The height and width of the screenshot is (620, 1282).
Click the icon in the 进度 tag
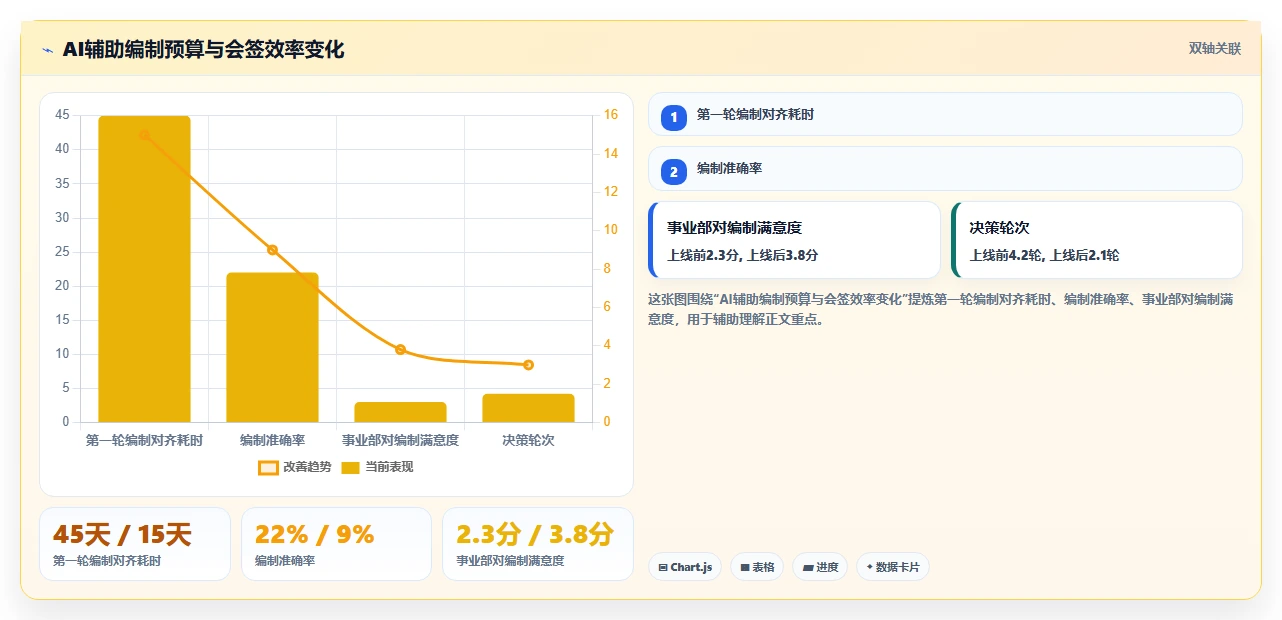point(808,568)
